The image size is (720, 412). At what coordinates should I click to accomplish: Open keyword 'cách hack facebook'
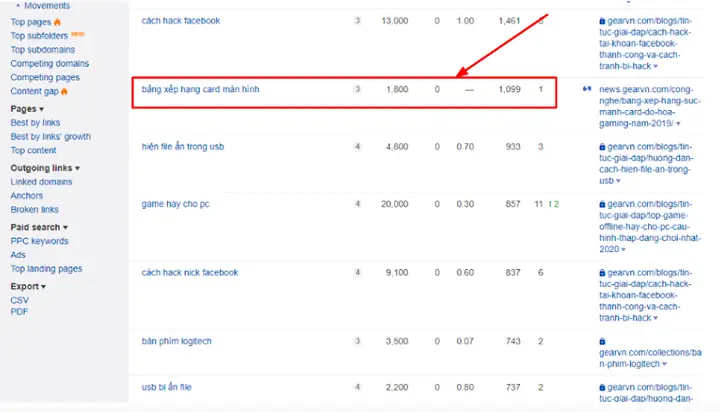point(180,21)
